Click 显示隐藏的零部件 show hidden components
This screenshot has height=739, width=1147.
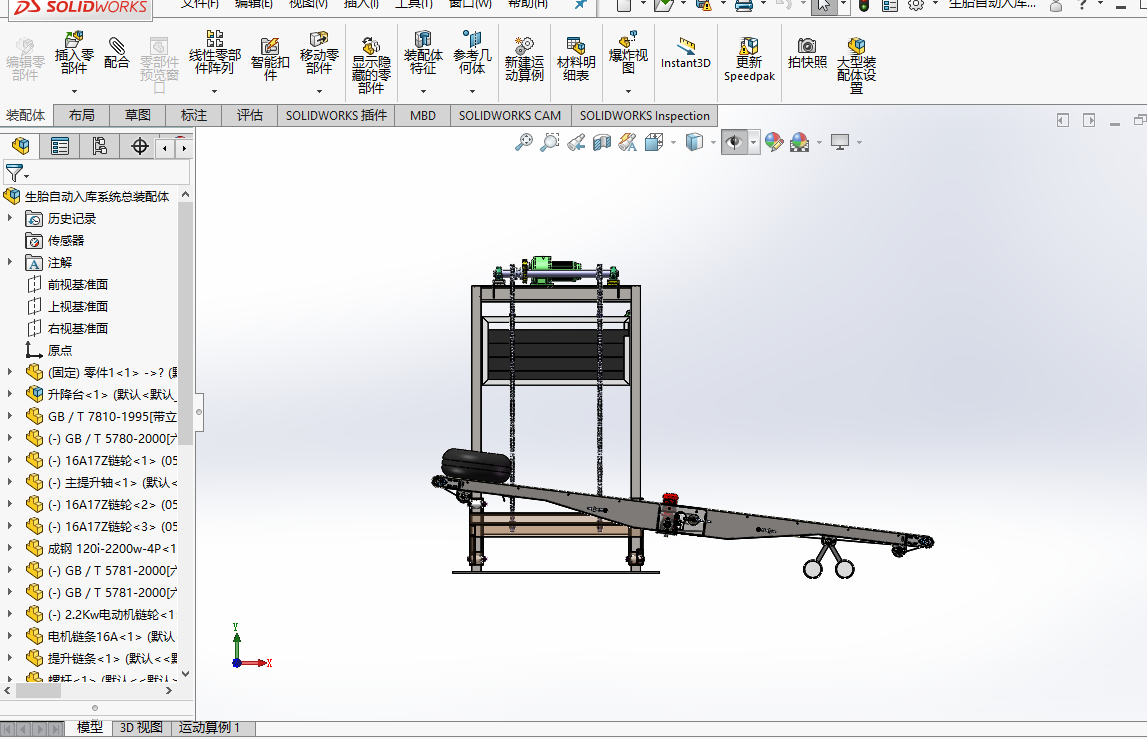click(371, 64)
